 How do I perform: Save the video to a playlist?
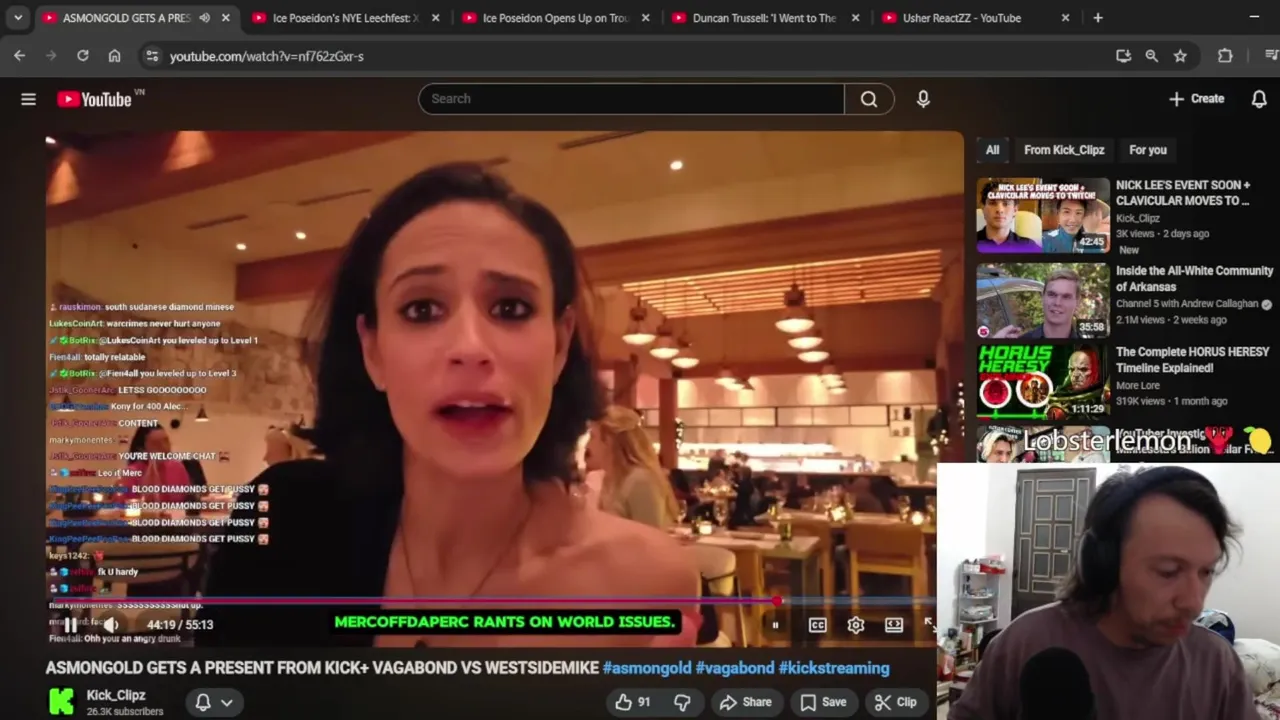pos(823,702)
